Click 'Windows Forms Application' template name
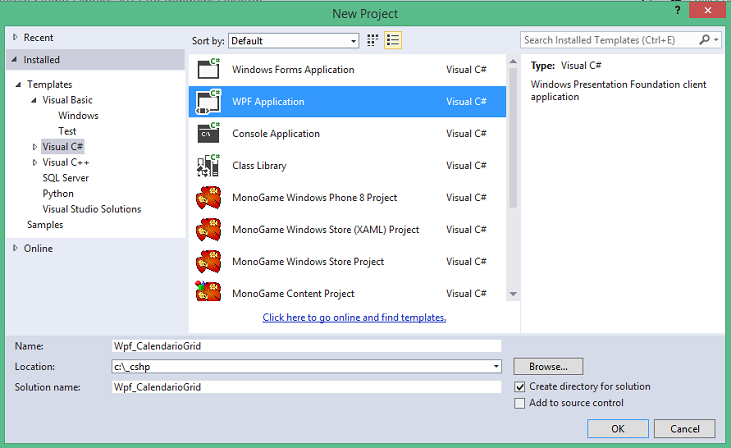Viewport: 731px width, 448px height. [293, 69]
